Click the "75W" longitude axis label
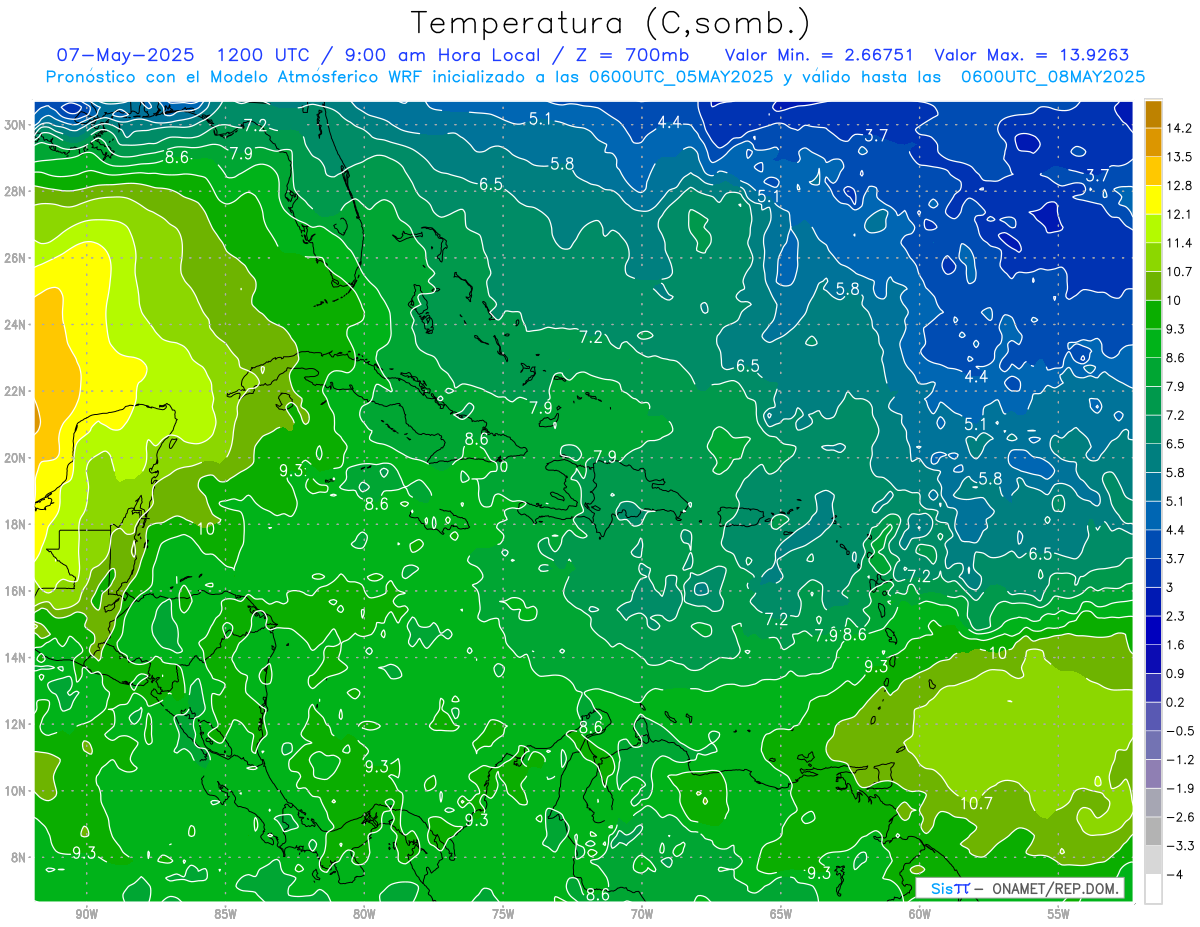 tap(503, 914)
